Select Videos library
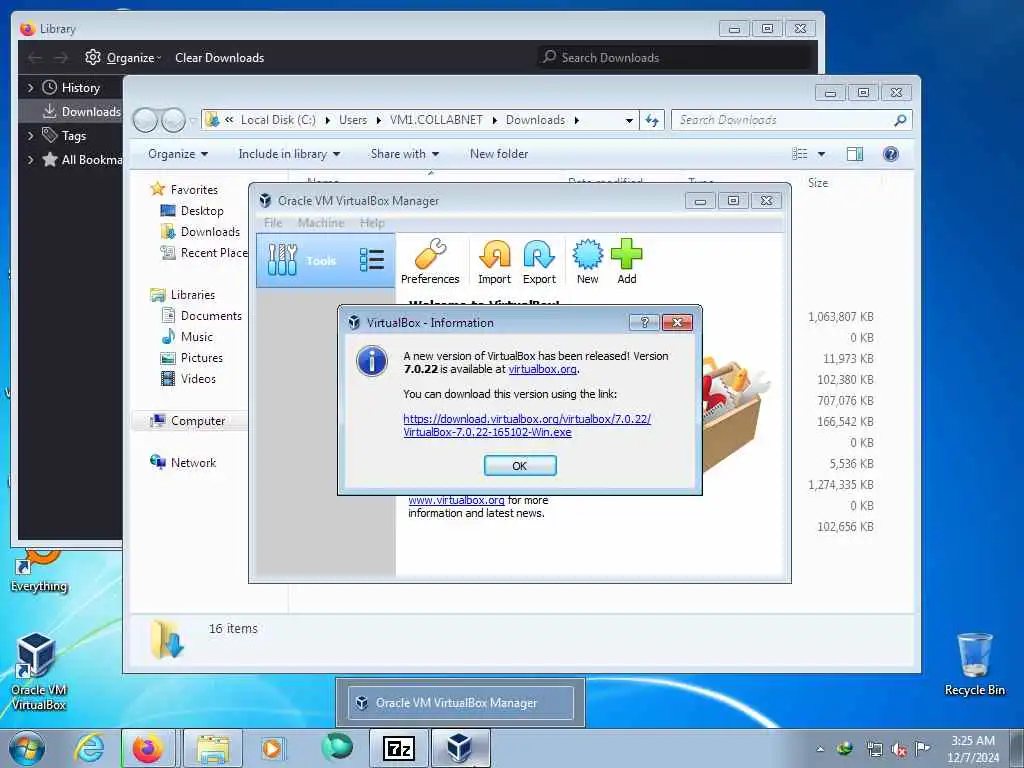The height and width of the screenshot is (768, 1024). (x=198, y=379)
